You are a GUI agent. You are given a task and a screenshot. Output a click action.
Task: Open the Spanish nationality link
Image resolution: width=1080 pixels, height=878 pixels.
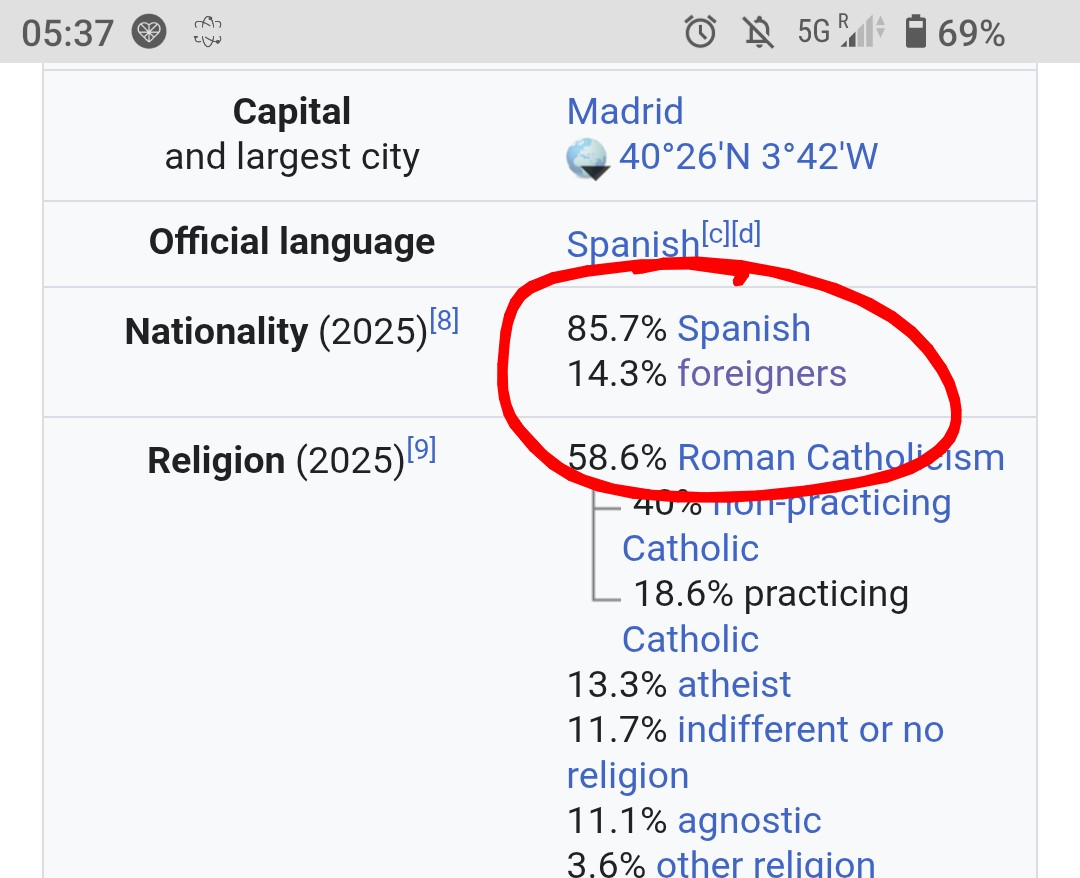pyautogui.click(x=744, y=328)
